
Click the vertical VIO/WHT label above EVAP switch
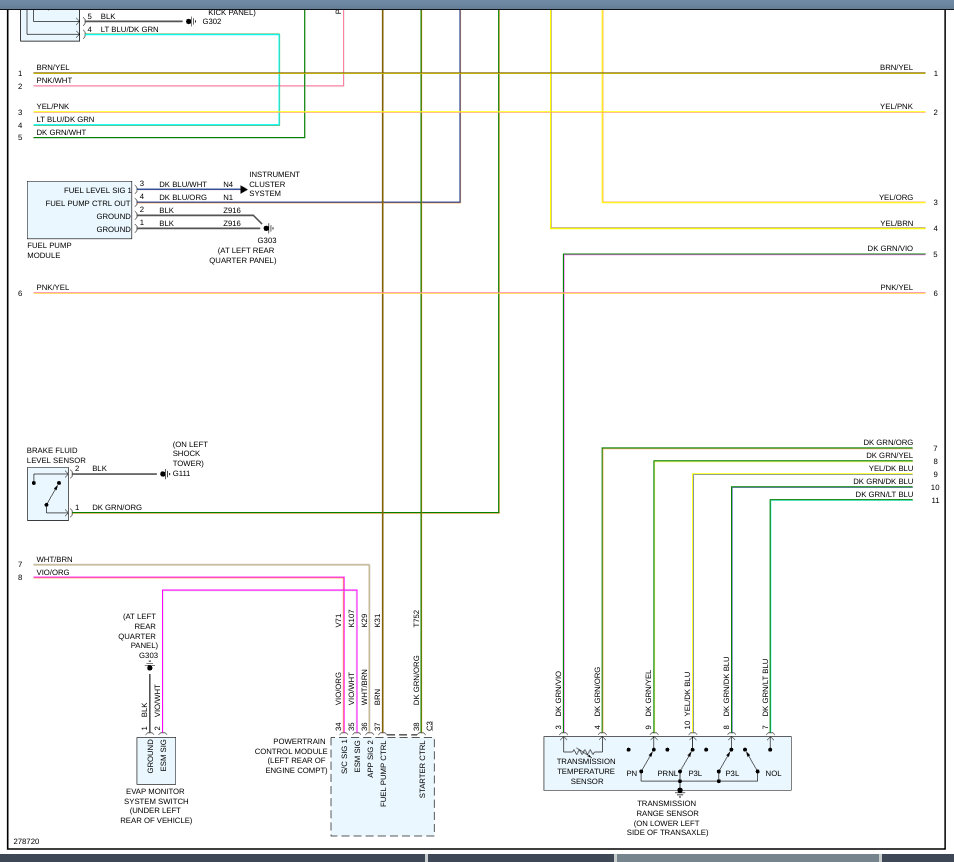click(157, 700)
